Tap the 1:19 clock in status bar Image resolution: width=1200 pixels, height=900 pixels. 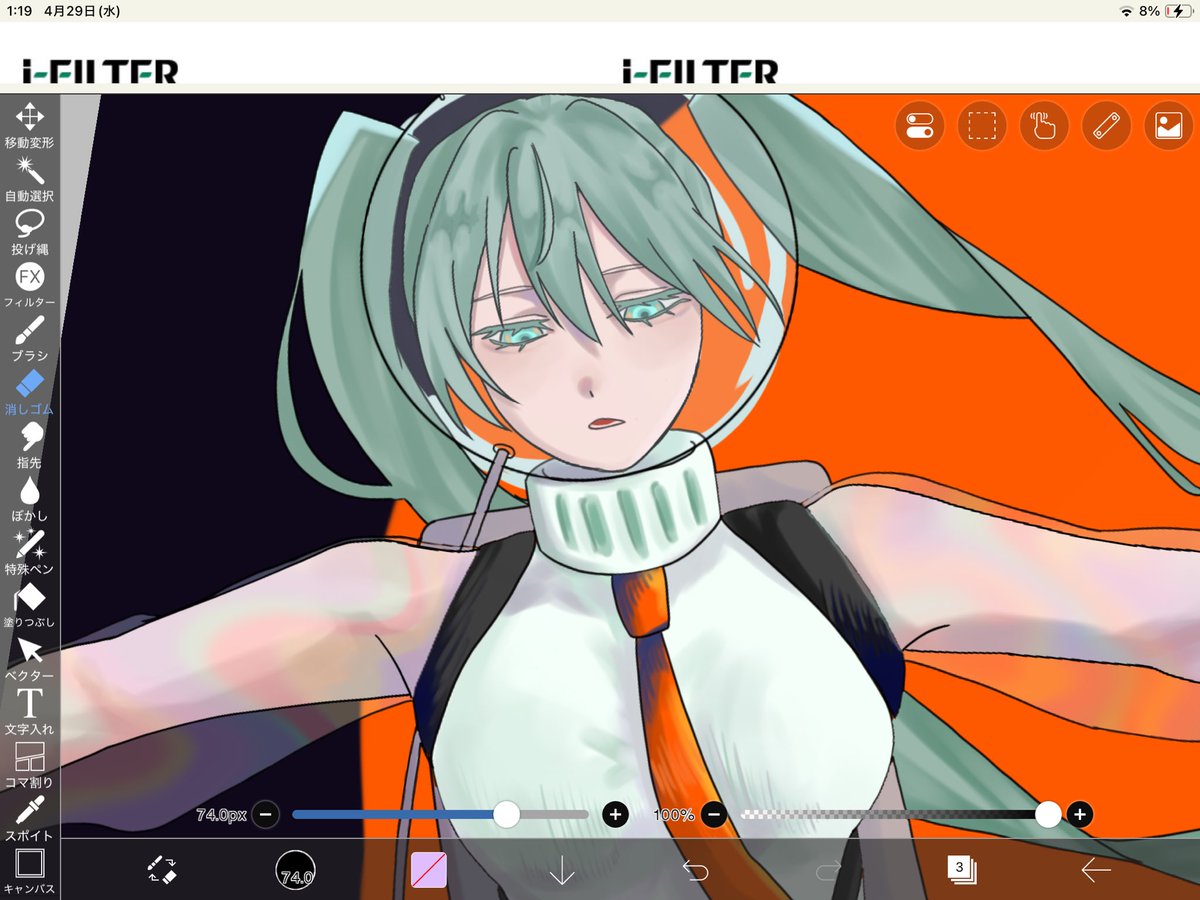point(19,11)
